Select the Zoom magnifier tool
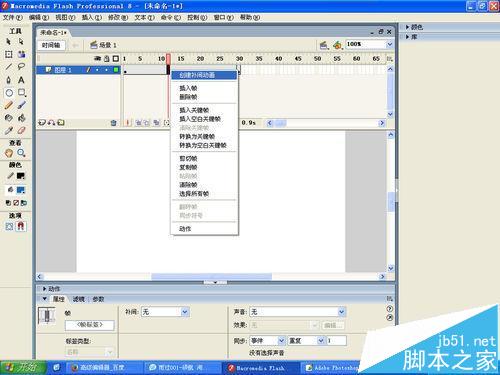 tap(21, 153)
